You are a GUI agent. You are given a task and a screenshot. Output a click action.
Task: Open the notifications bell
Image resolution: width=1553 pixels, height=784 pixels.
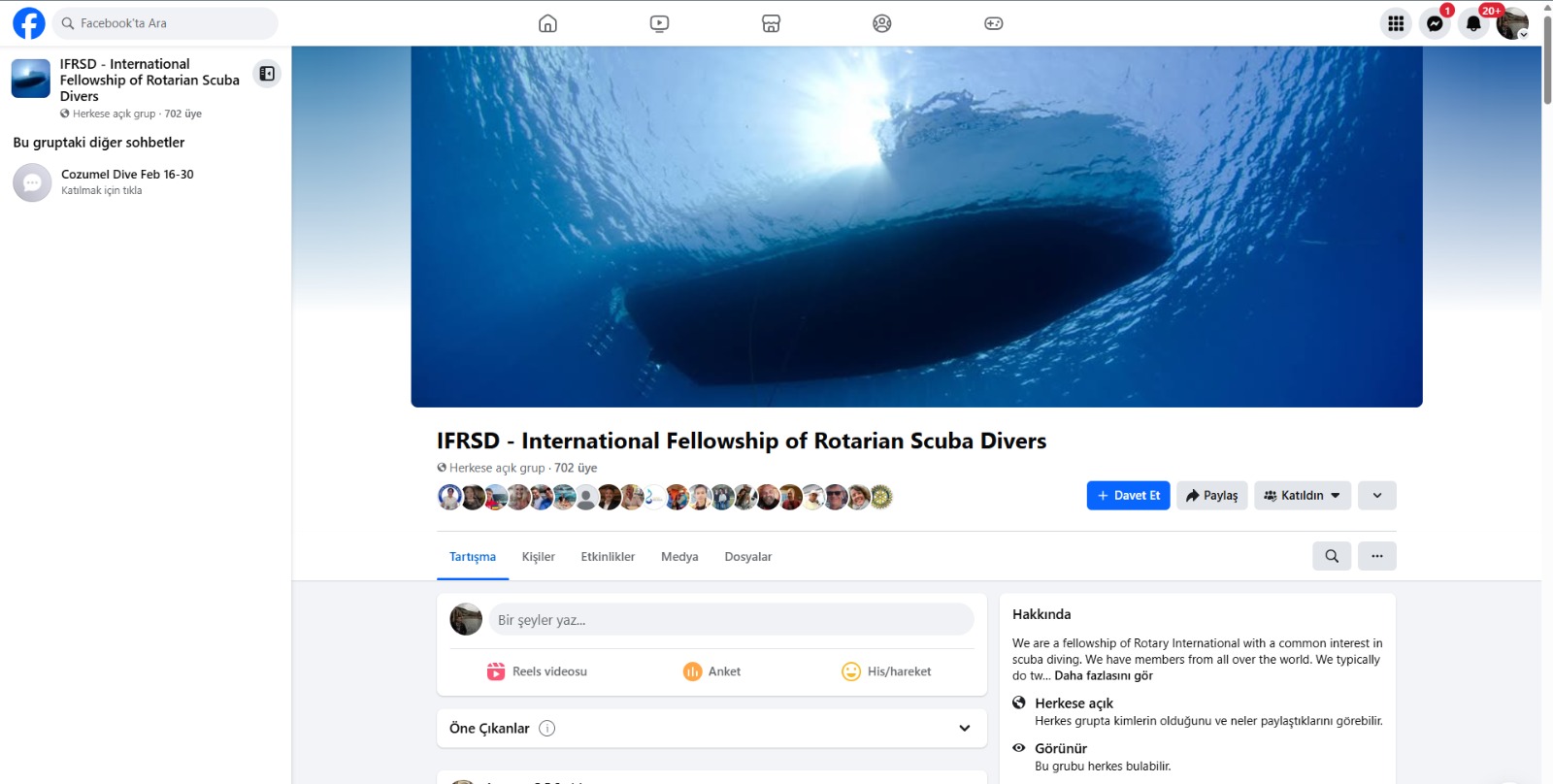[1473, 23]
